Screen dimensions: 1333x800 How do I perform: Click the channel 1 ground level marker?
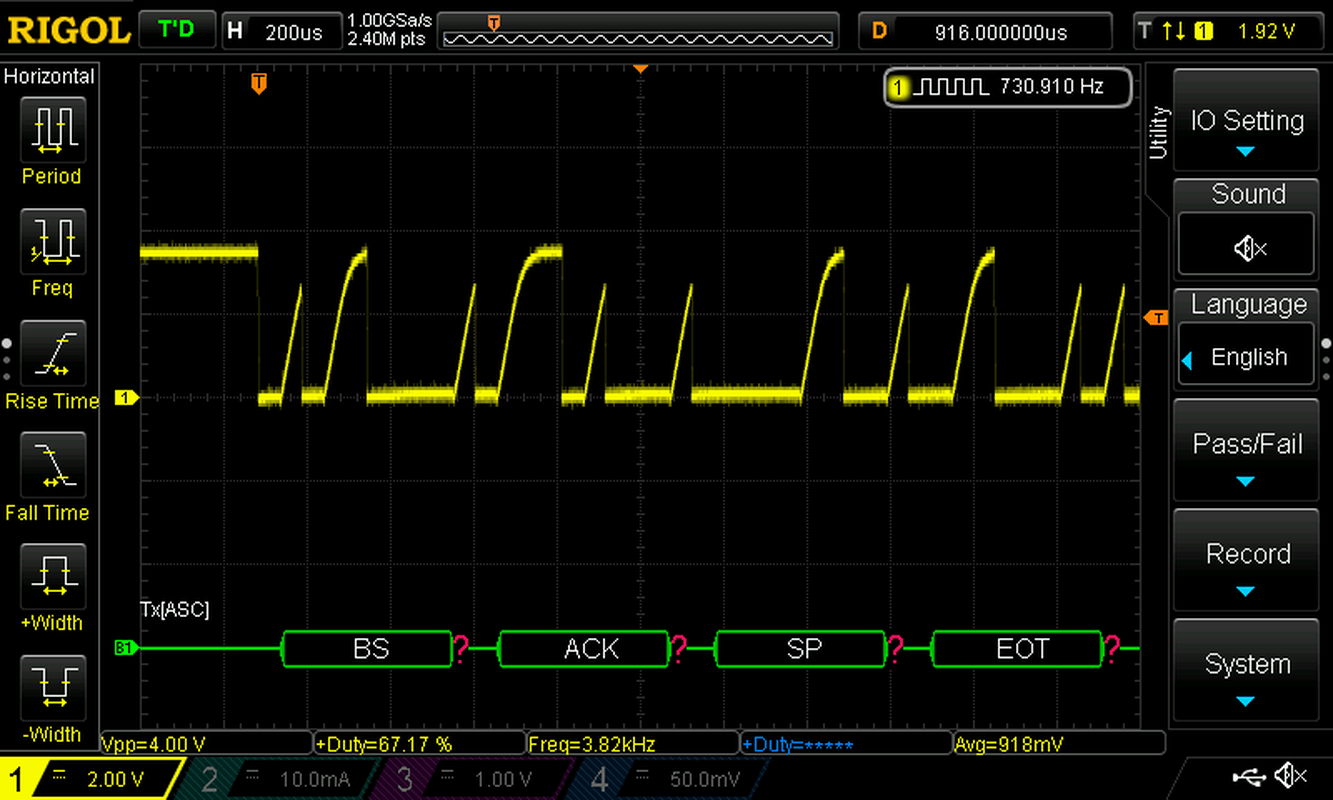pos(126,398)
